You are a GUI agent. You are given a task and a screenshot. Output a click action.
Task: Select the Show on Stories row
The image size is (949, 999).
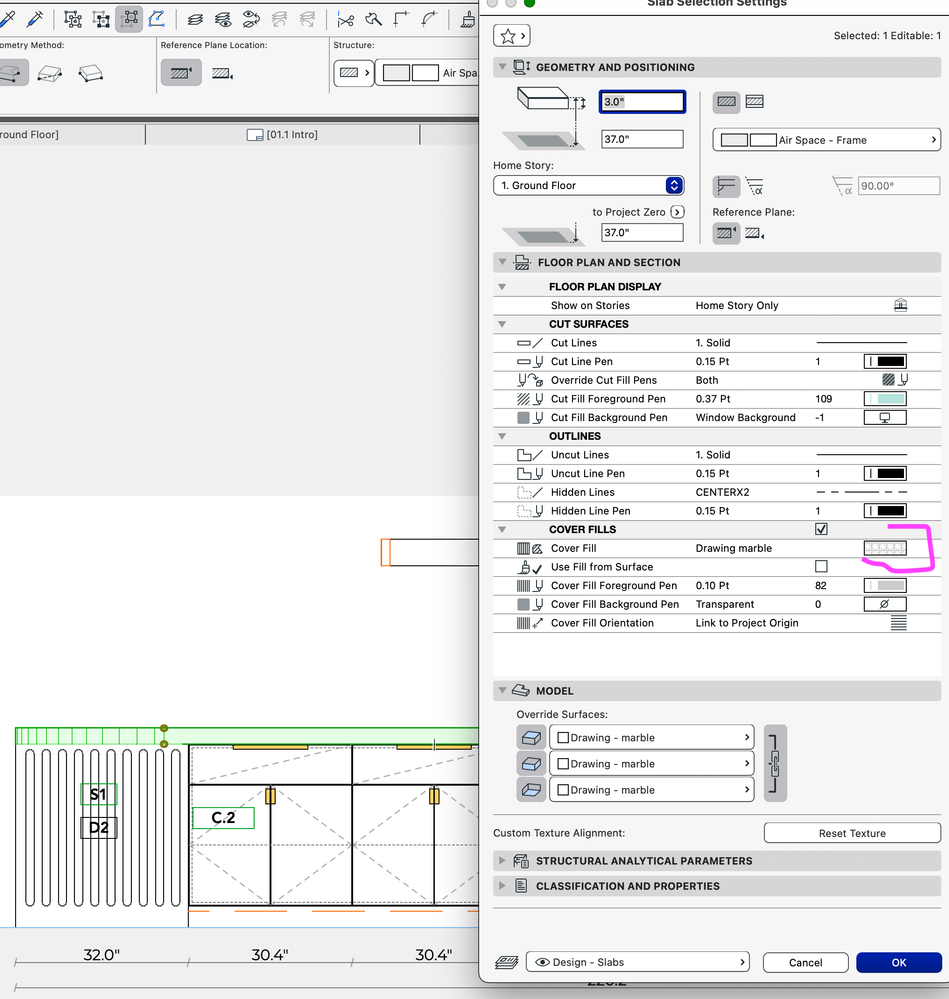pyautogui.click(x=717, y=305)
